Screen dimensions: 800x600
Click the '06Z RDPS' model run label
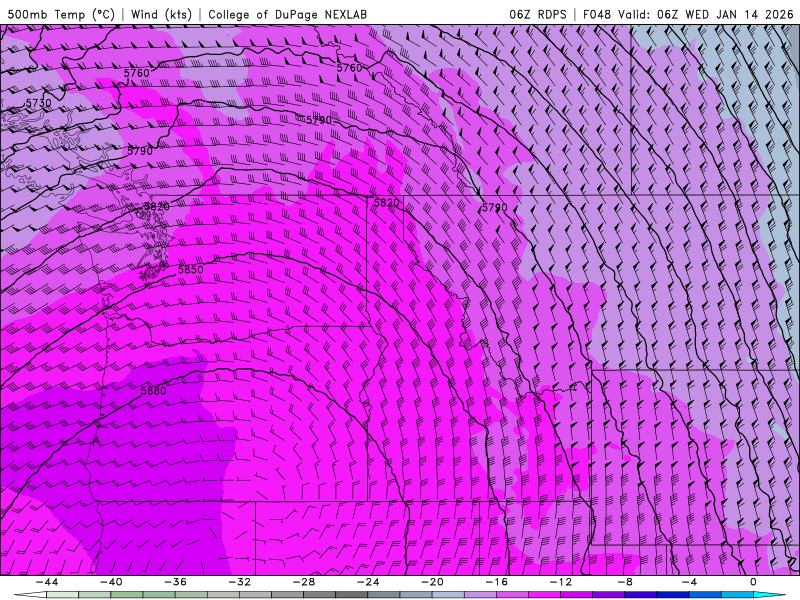tap(538, 14)
